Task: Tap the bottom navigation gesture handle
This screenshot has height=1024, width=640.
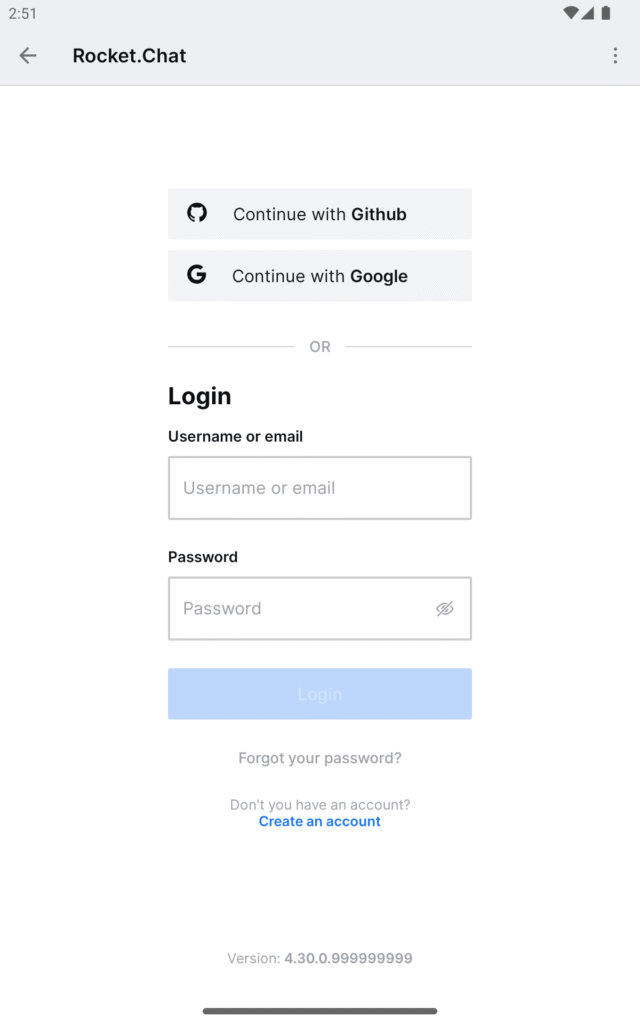Action: pos(320,1011)
